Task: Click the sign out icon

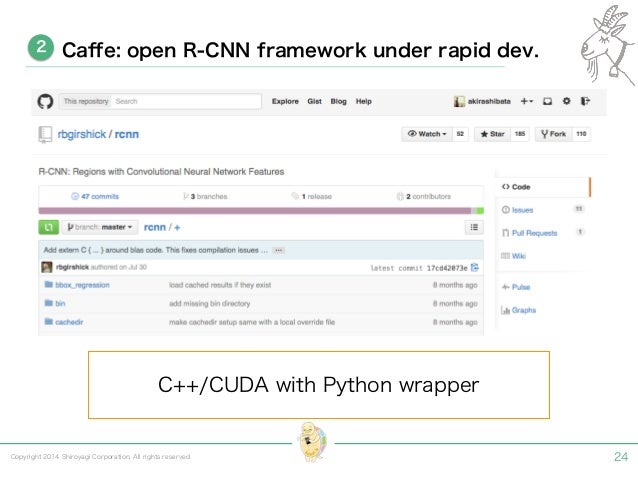Action: (x=585, y=101)
